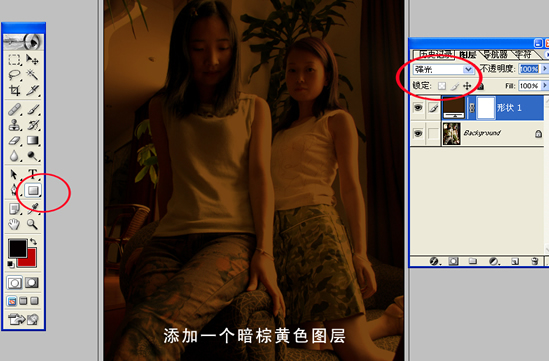Toggle mask link on 形状 1 layer

tap(471, 108)
